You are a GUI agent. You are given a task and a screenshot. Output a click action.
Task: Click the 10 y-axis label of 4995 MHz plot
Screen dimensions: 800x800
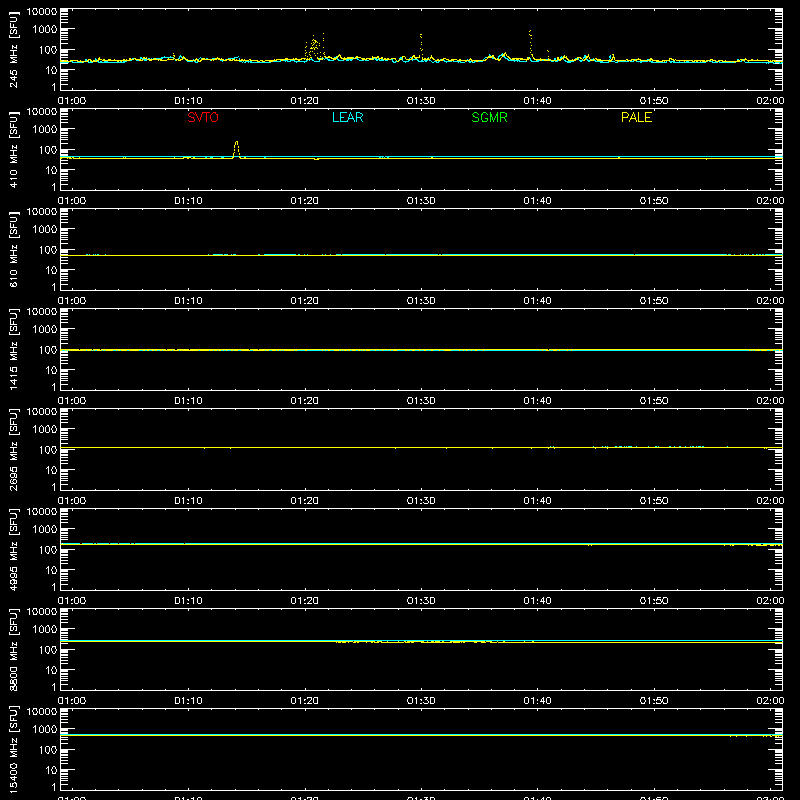click(x=51, y=570)
